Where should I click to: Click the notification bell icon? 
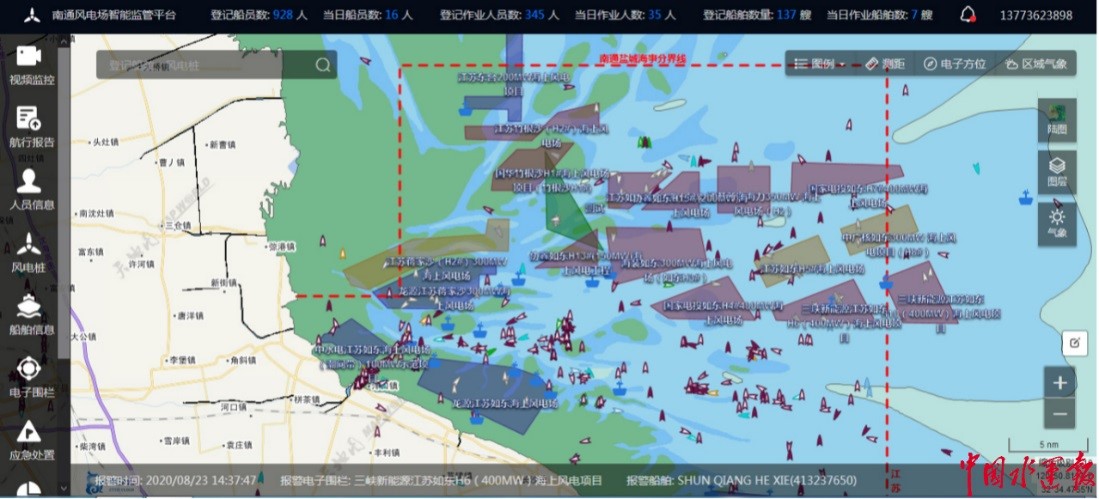click(x=967, y=15)
